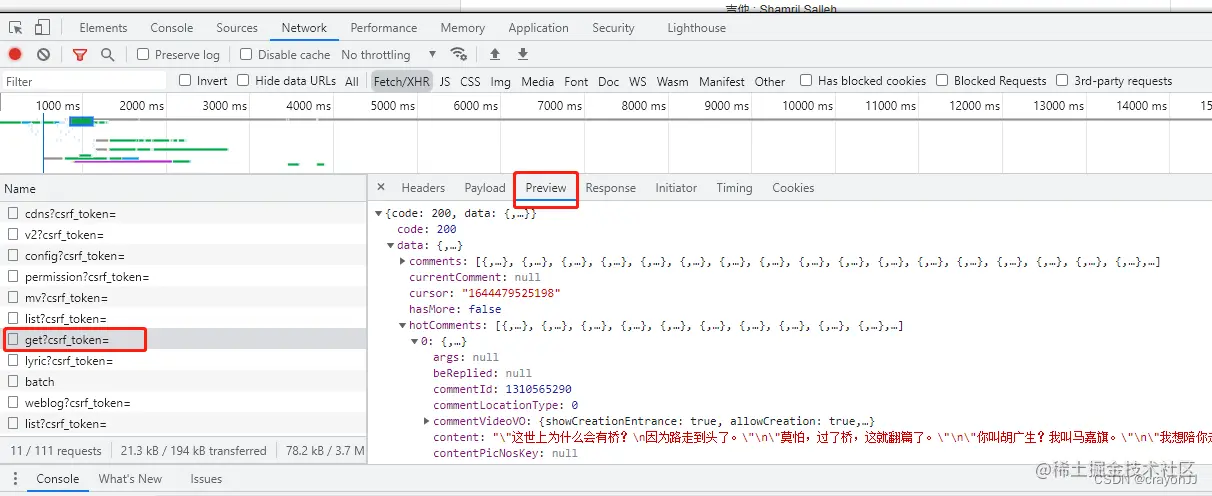Stop recording network log button
The width and height of the screenshot is (1212, 496).
15,54
